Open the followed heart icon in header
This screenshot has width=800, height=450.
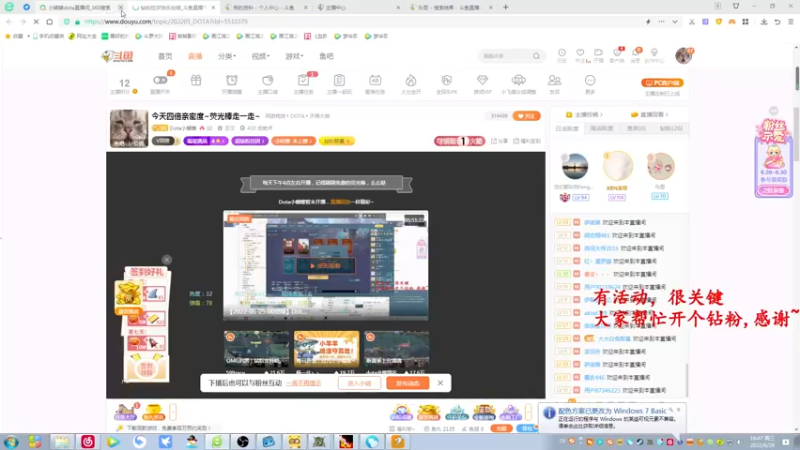580,55
